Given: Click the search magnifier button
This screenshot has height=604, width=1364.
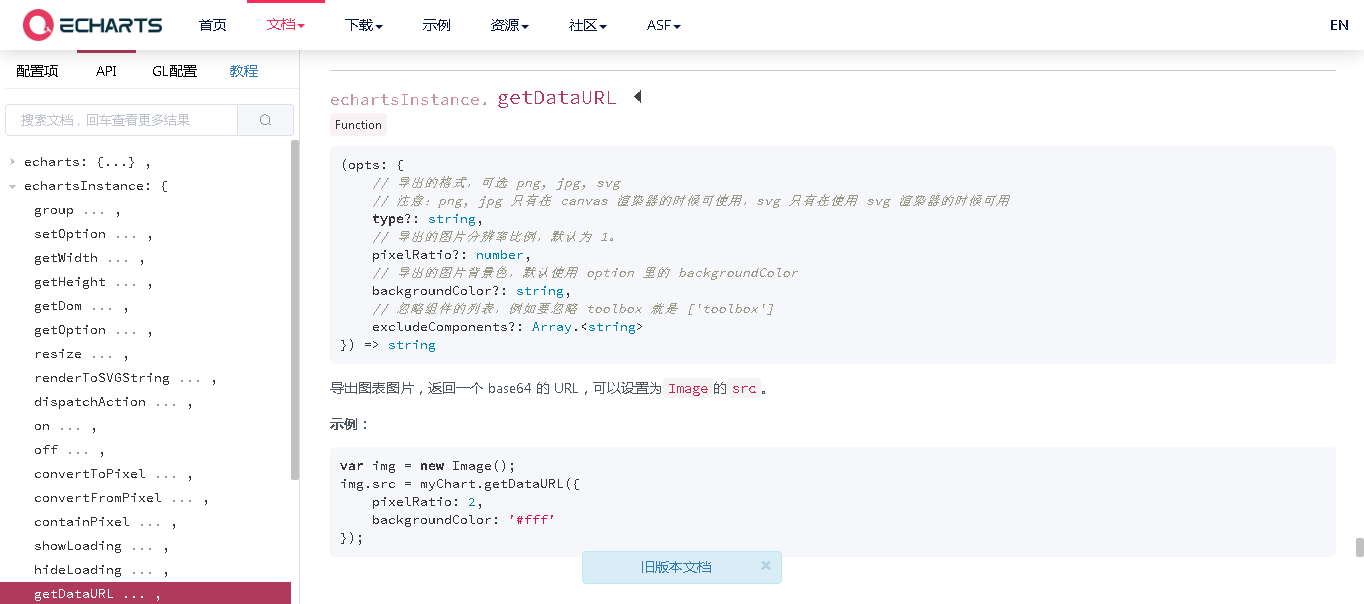Looking at the screenshot, I should pyautogui.click(x=265, y=120).
